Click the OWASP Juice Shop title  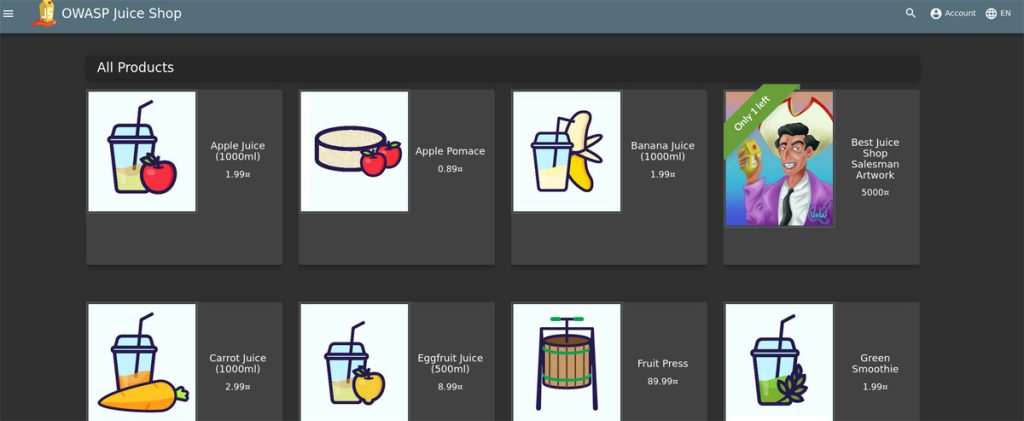pos(121,13)
